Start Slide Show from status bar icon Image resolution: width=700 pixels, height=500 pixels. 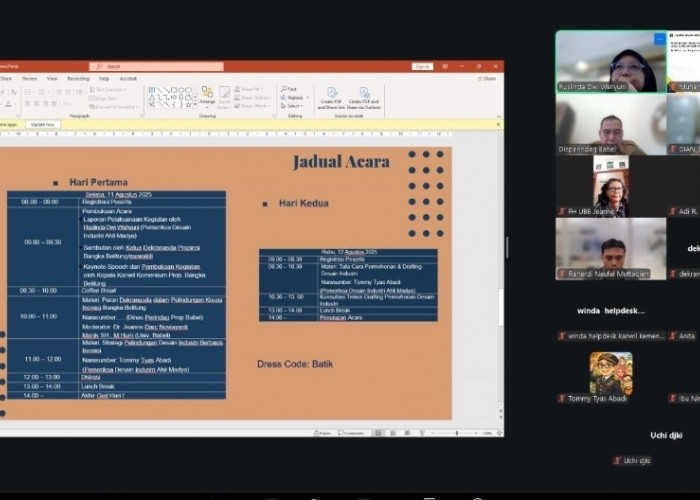422,433
